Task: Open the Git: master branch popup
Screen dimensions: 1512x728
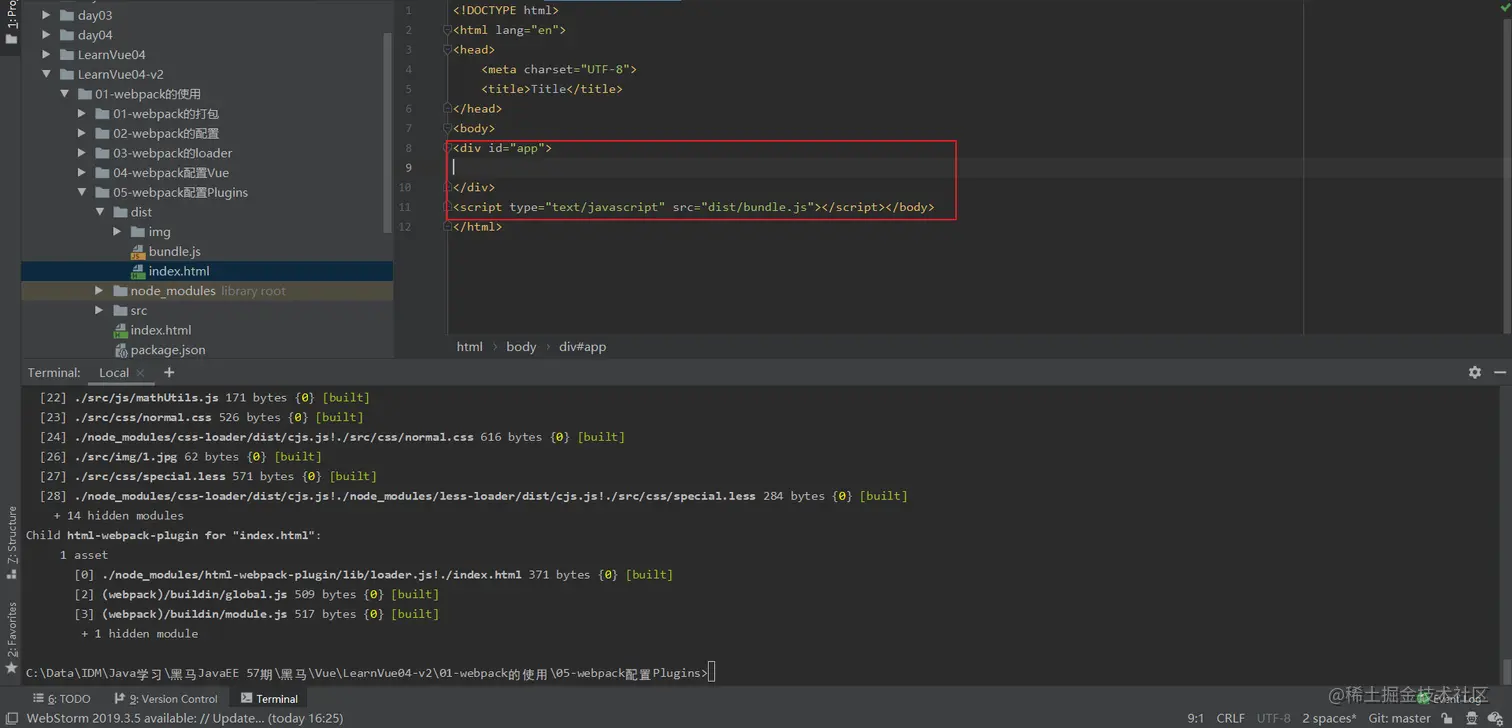Action: pyautogui.click(x=1399, y=718)
